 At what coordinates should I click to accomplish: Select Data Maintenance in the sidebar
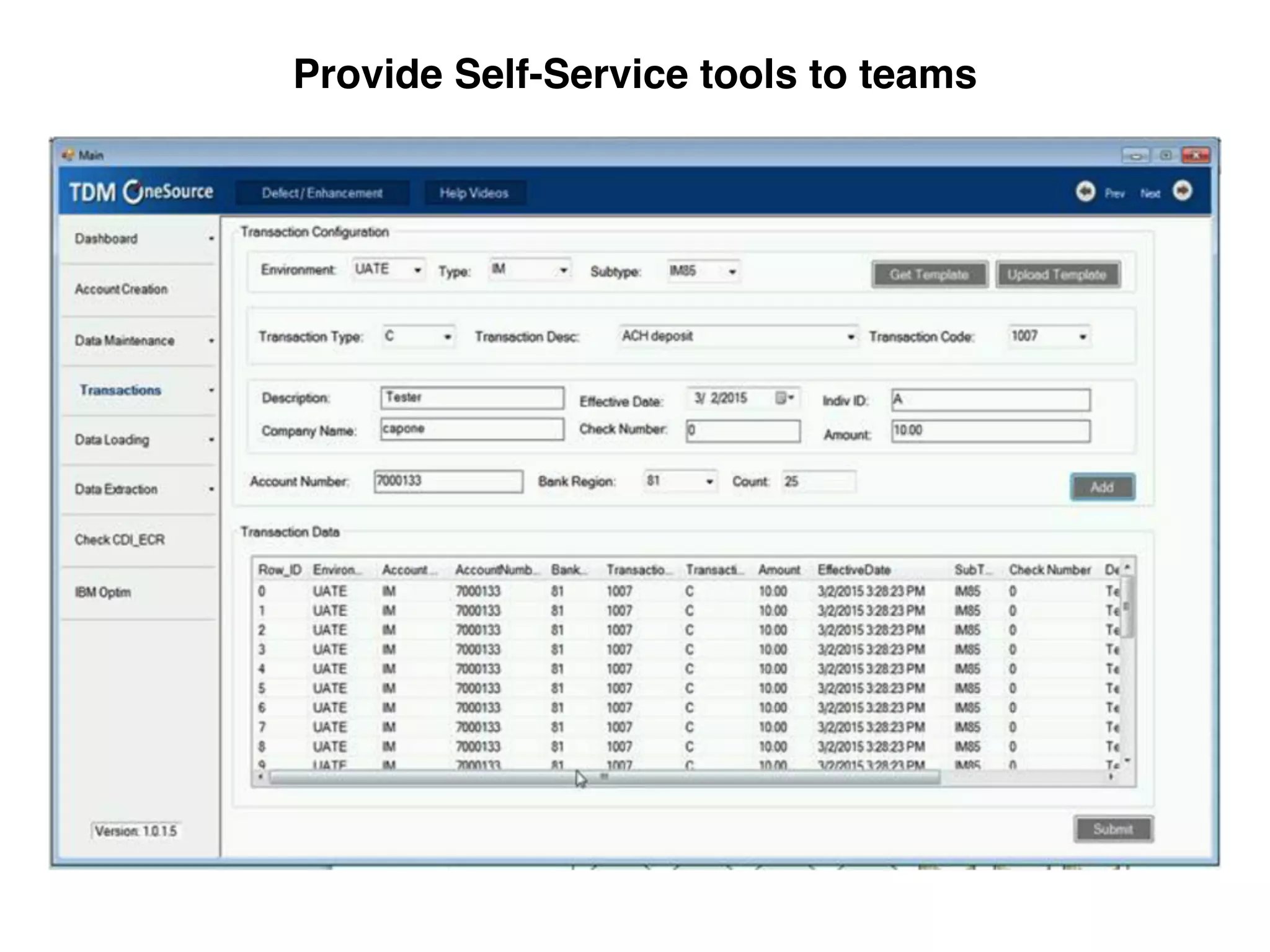[x=125, y=341]
